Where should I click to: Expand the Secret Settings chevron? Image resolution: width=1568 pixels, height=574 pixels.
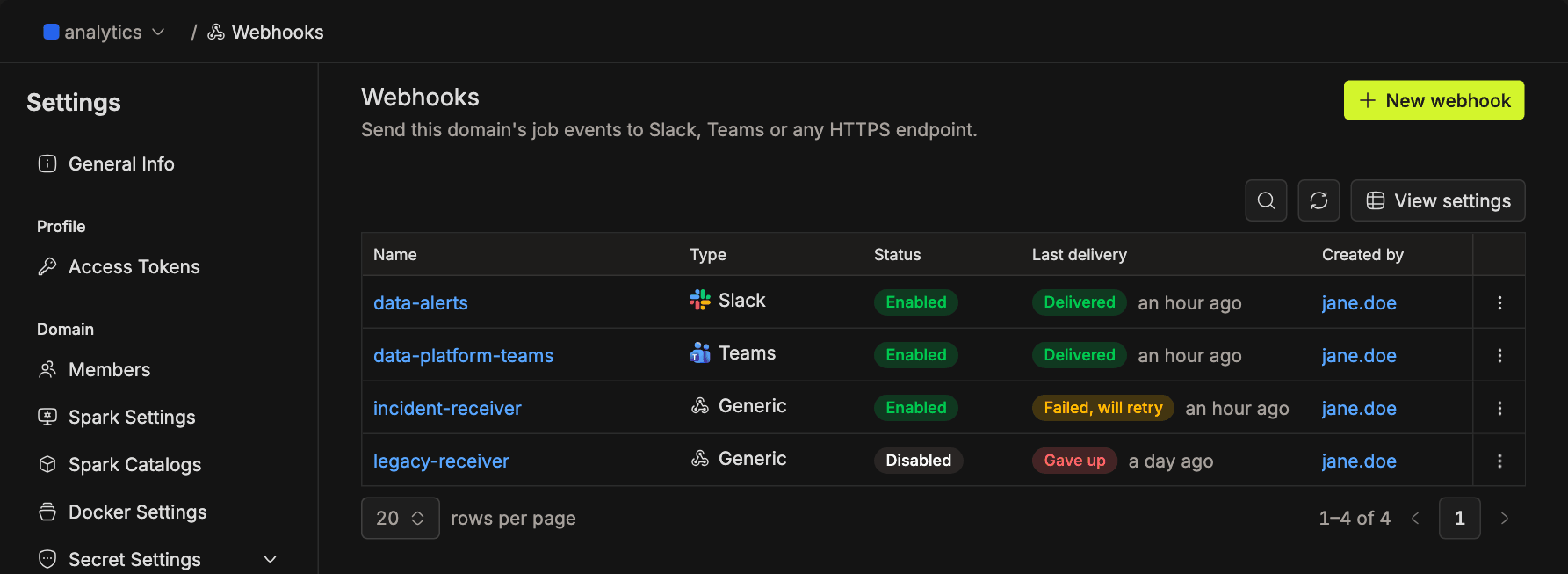271,559
